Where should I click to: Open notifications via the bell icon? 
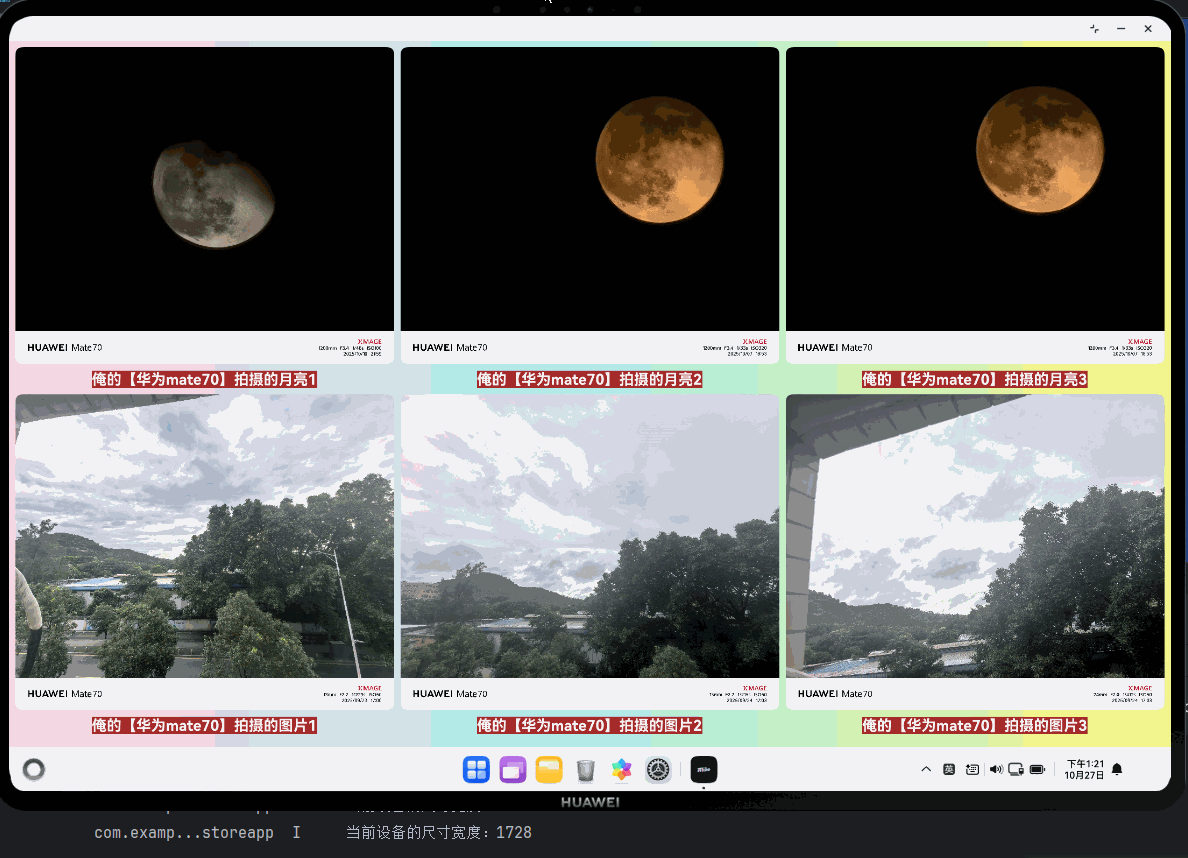pos(1117,769)
